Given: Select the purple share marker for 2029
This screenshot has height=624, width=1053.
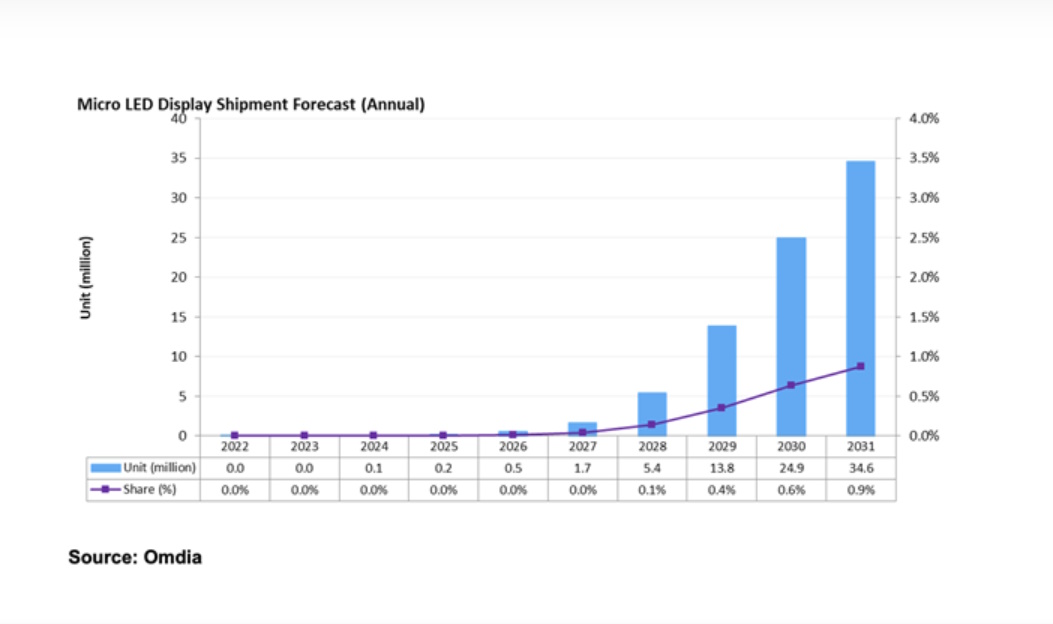Looking at the screenshot, I should pos(721,407).
